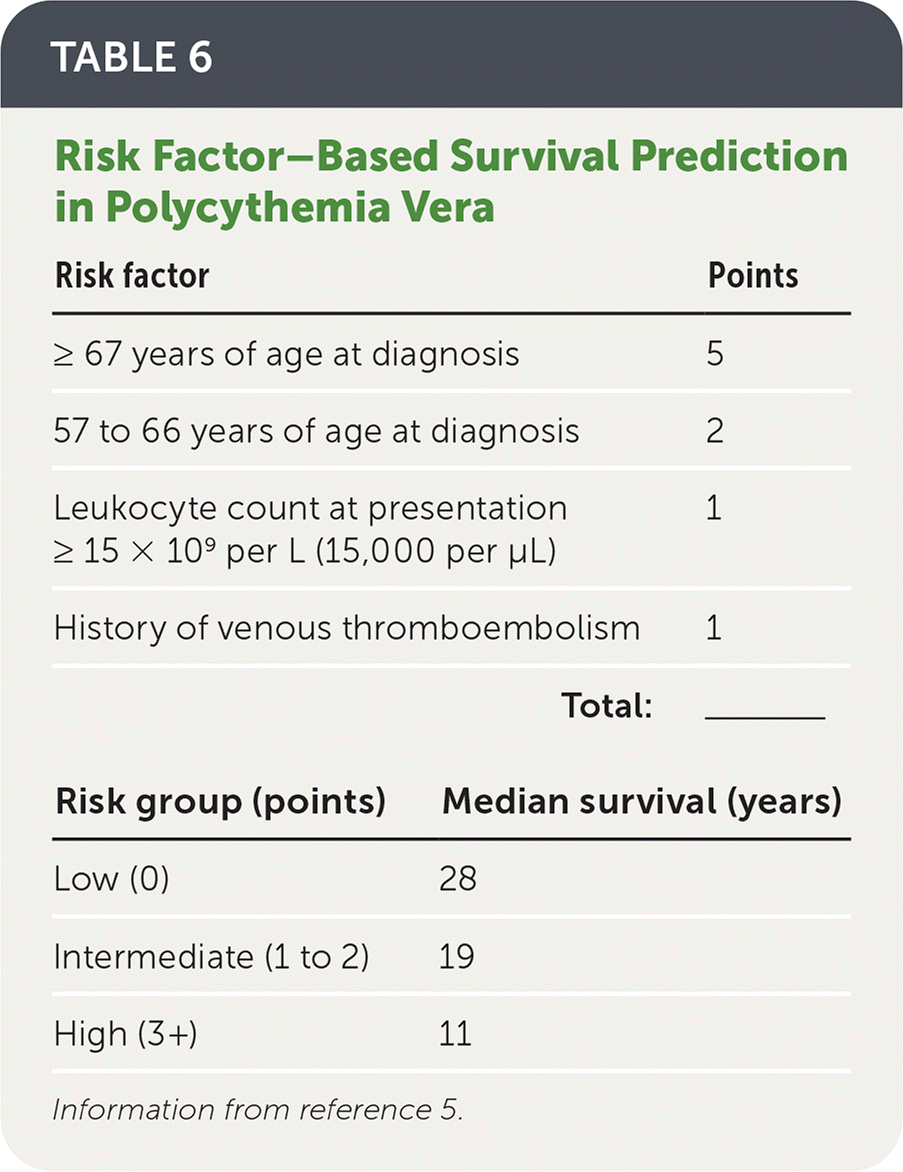Image resolution: width=903 pixels, height=1172 pixels.
Task: Click the "≥ 67 years of age" row
Action: [286, 354]
